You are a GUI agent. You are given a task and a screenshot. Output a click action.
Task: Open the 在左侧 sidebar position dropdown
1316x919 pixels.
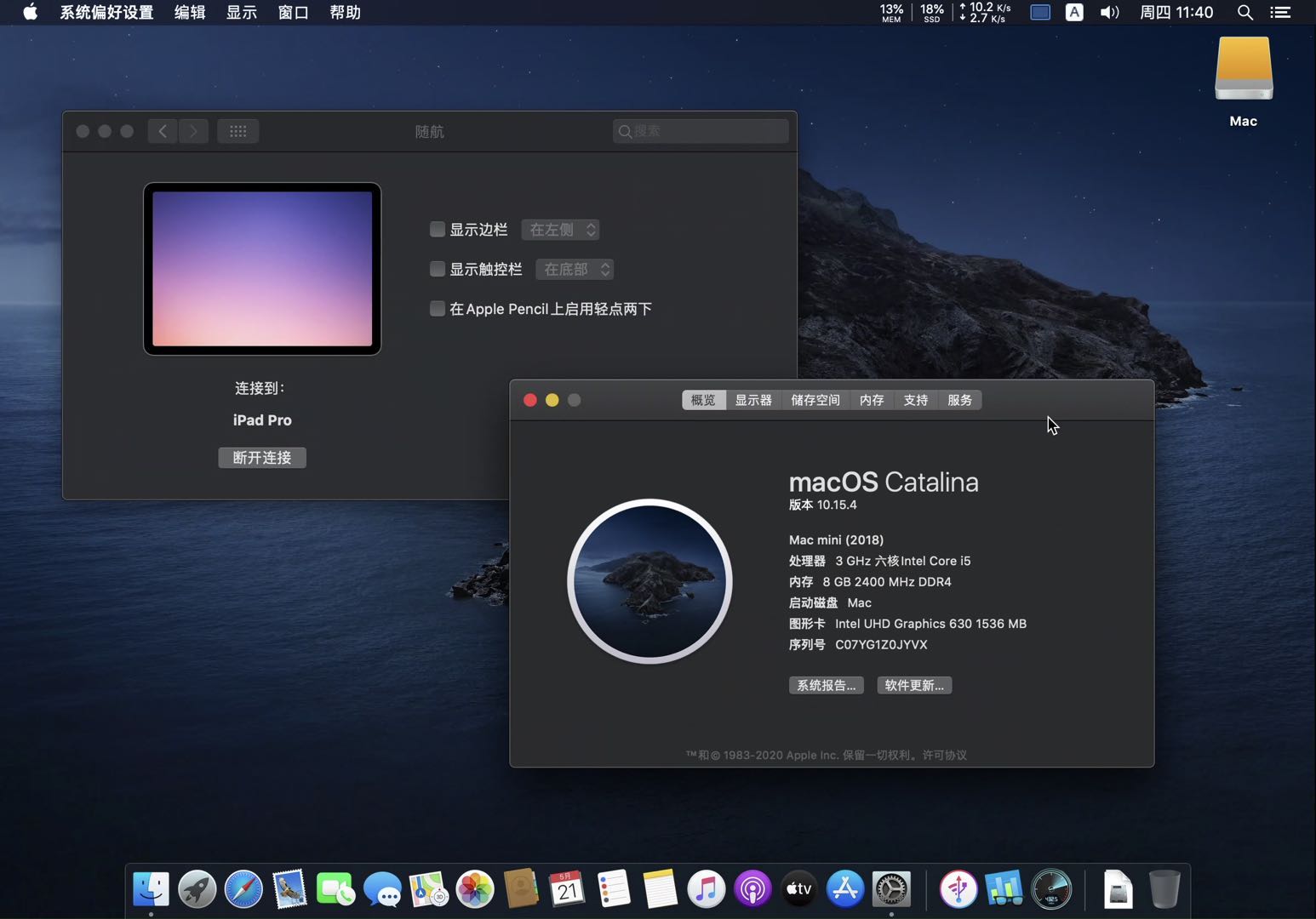pyautogui.click(x=561, y=230)
